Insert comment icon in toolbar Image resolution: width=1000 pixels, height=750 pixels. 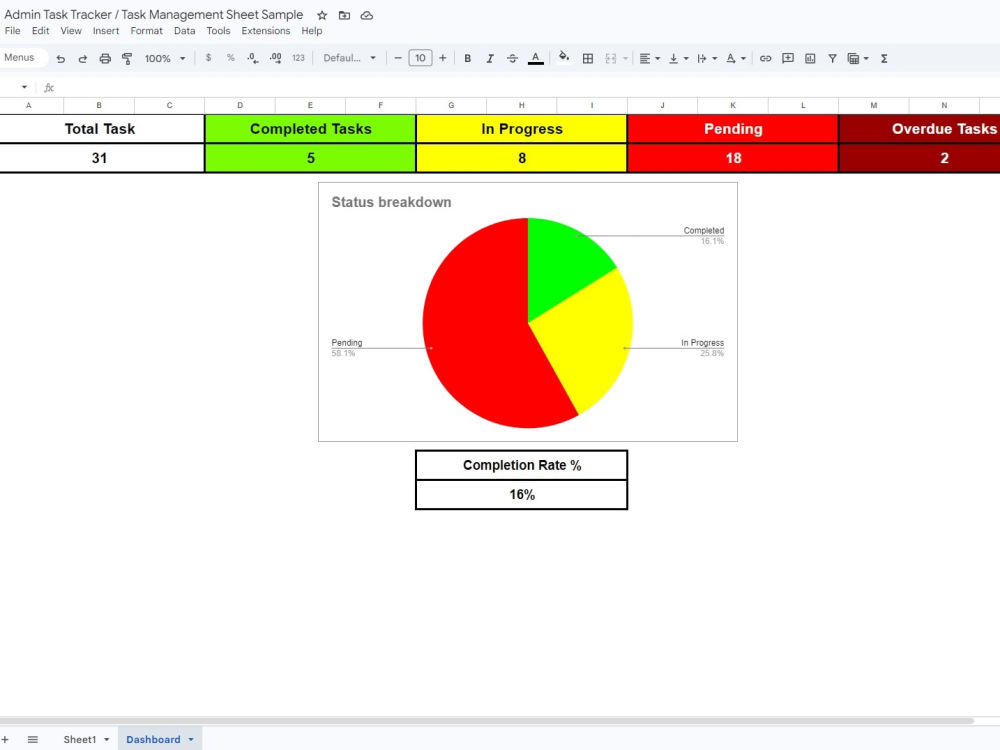[x=788, y=58]
